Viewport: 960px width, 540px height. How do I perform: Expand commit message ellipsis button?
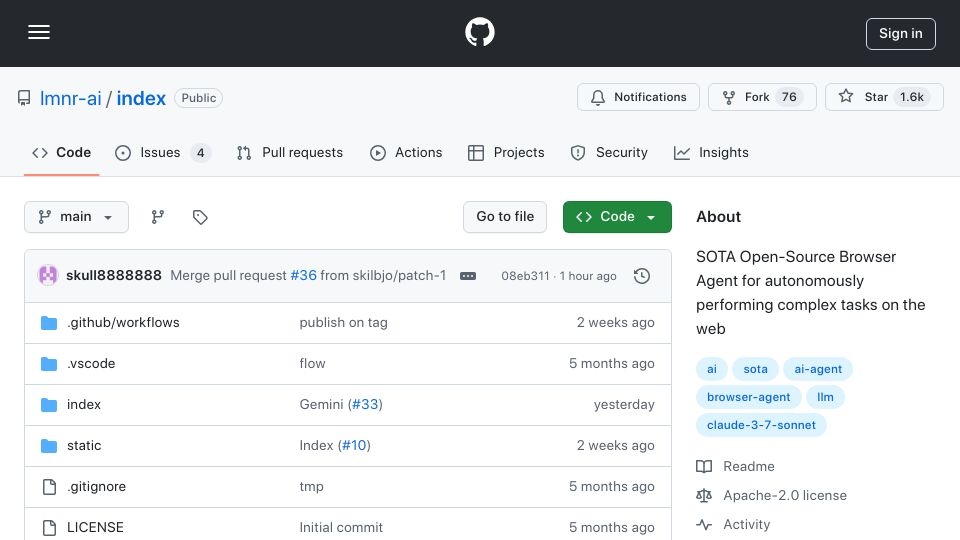468,276
